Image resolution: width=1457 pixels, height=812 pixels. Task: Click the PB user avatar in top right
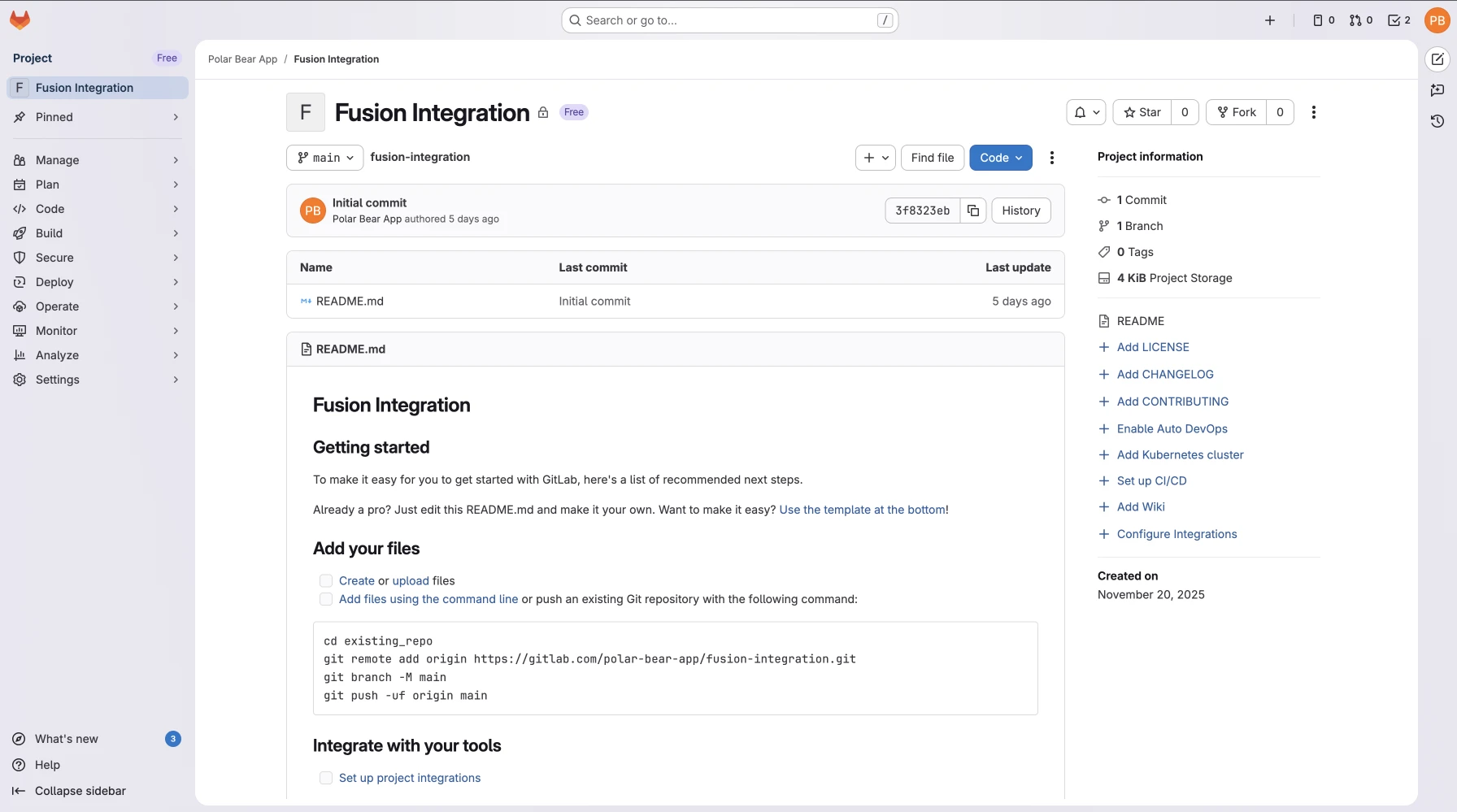tap(1437, 20)
